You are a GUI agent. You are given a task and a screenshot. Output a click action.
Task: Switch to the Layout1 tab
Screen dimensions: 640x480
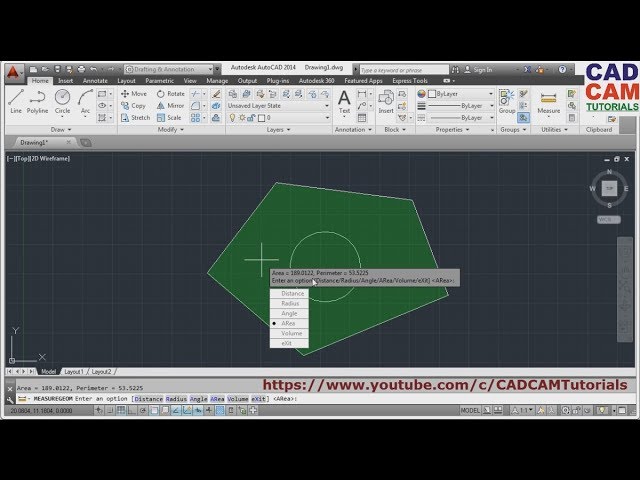(74, 372)
